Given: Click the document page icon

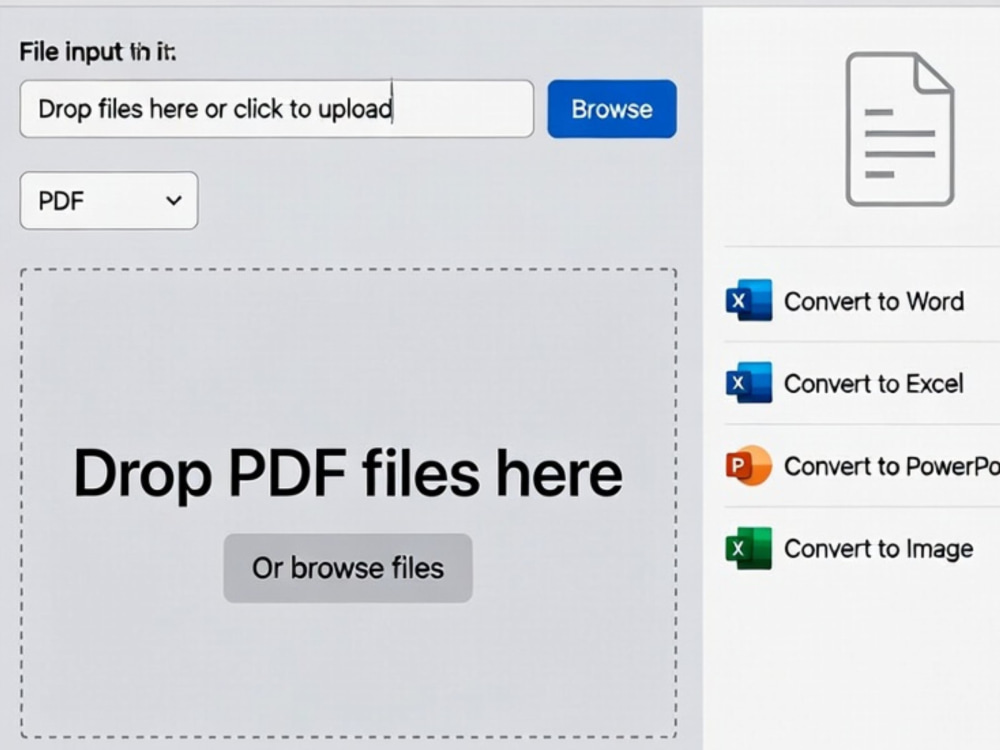Looking at the screenshot, I should pyautogui.click(x=899, y=129).
